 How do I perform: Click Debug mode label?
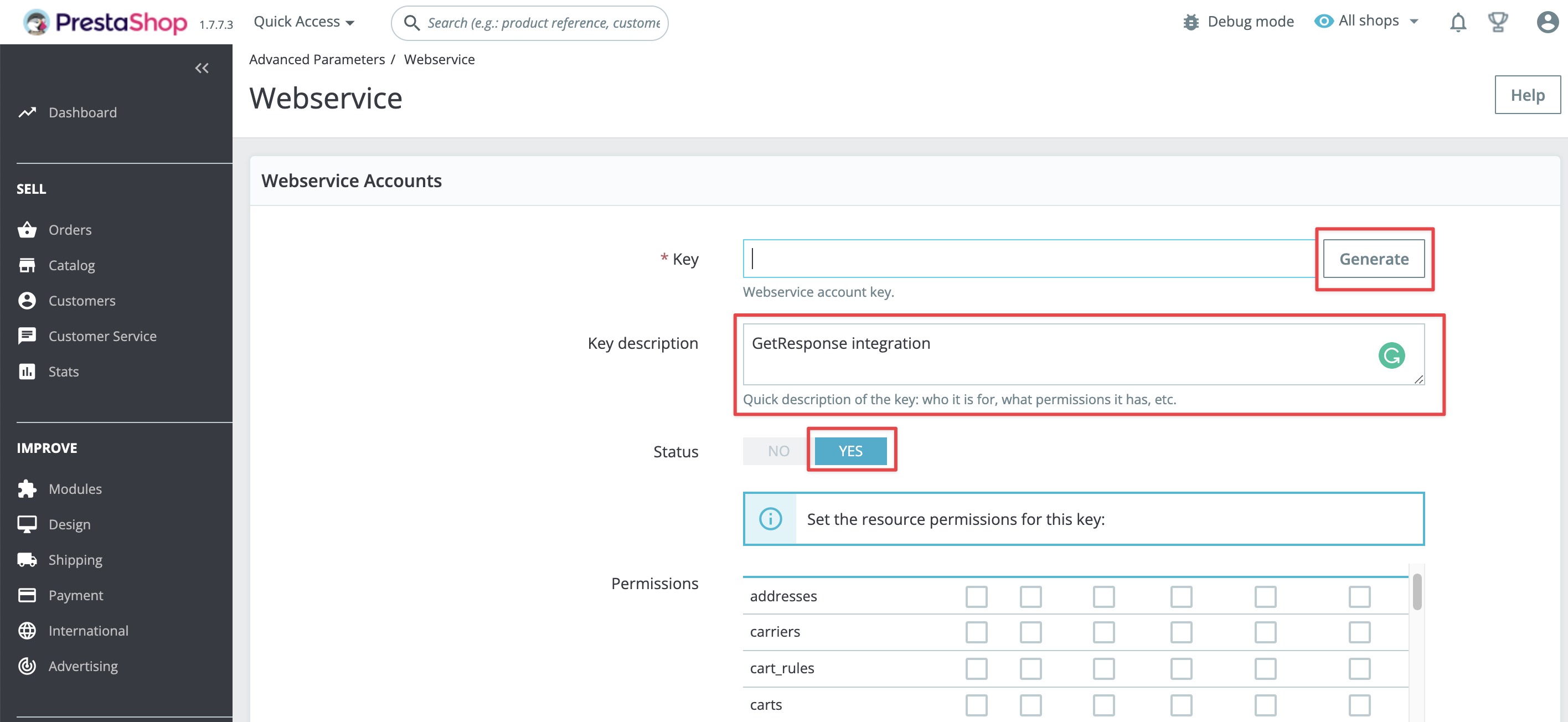tap(1250, 22)
